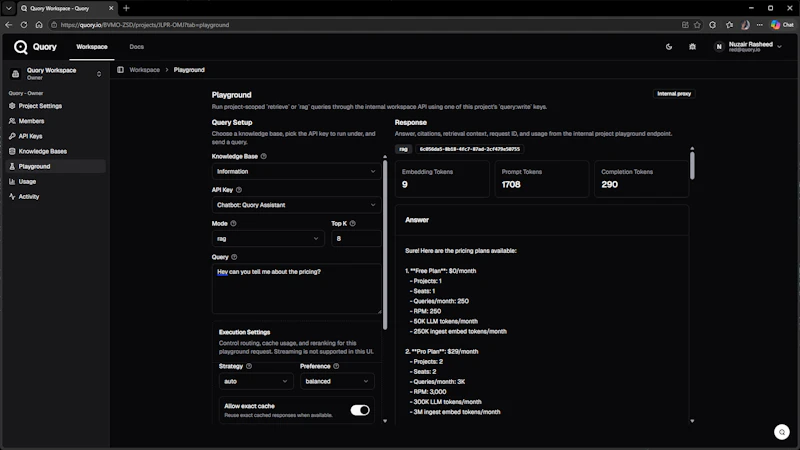Screen dimensions: 800x450
Task: Toggle Allow exact cache switch
Action: 360,410
